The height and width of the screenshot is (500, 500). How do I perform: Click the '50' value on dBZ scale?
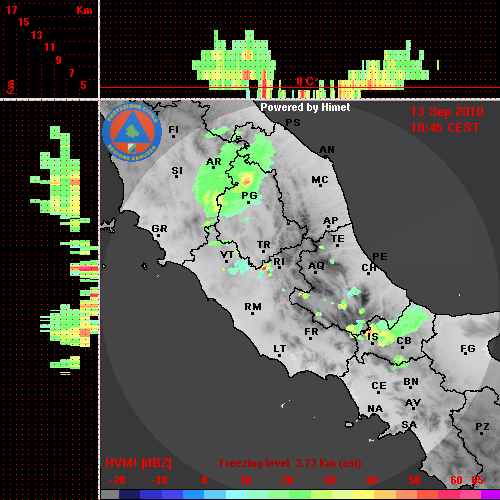(414, 480)
